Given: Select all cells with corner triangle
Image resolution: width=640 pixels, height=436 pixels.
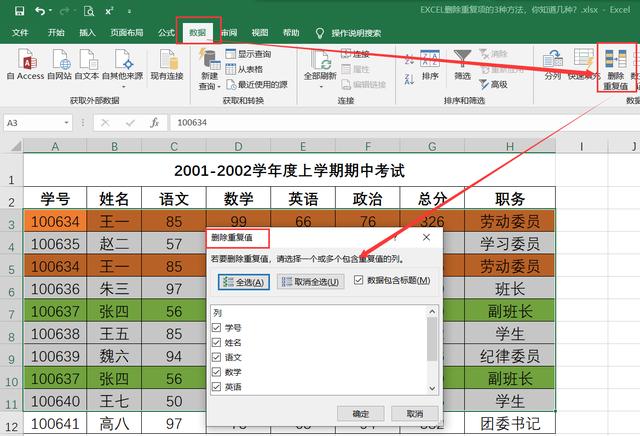Looking at the screenshot, I should [16, 145].
